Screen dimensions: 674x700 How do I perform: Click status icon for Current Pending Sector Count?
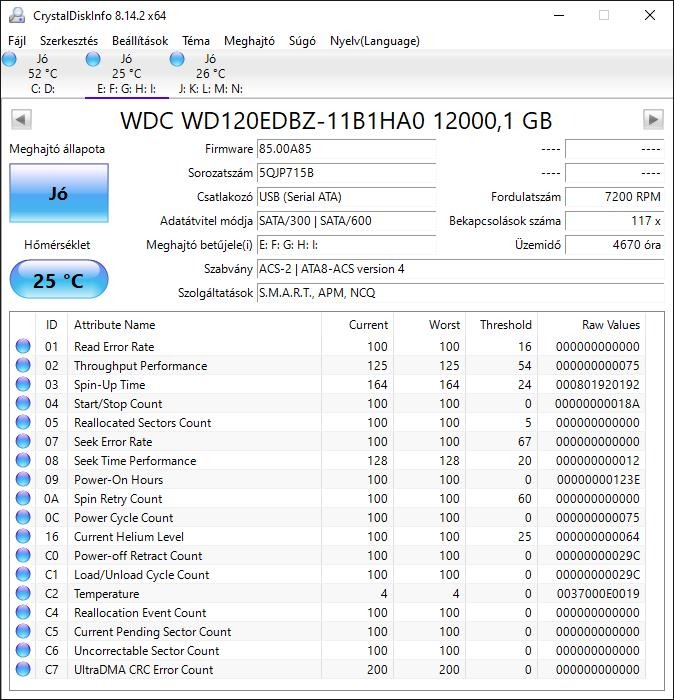click(23, 631)
